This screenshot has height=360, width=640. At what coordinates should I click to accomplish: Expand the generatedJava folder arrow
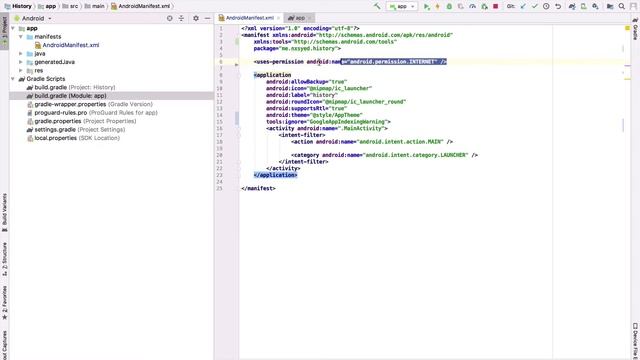pyautogui.click(x=21, y=62)
